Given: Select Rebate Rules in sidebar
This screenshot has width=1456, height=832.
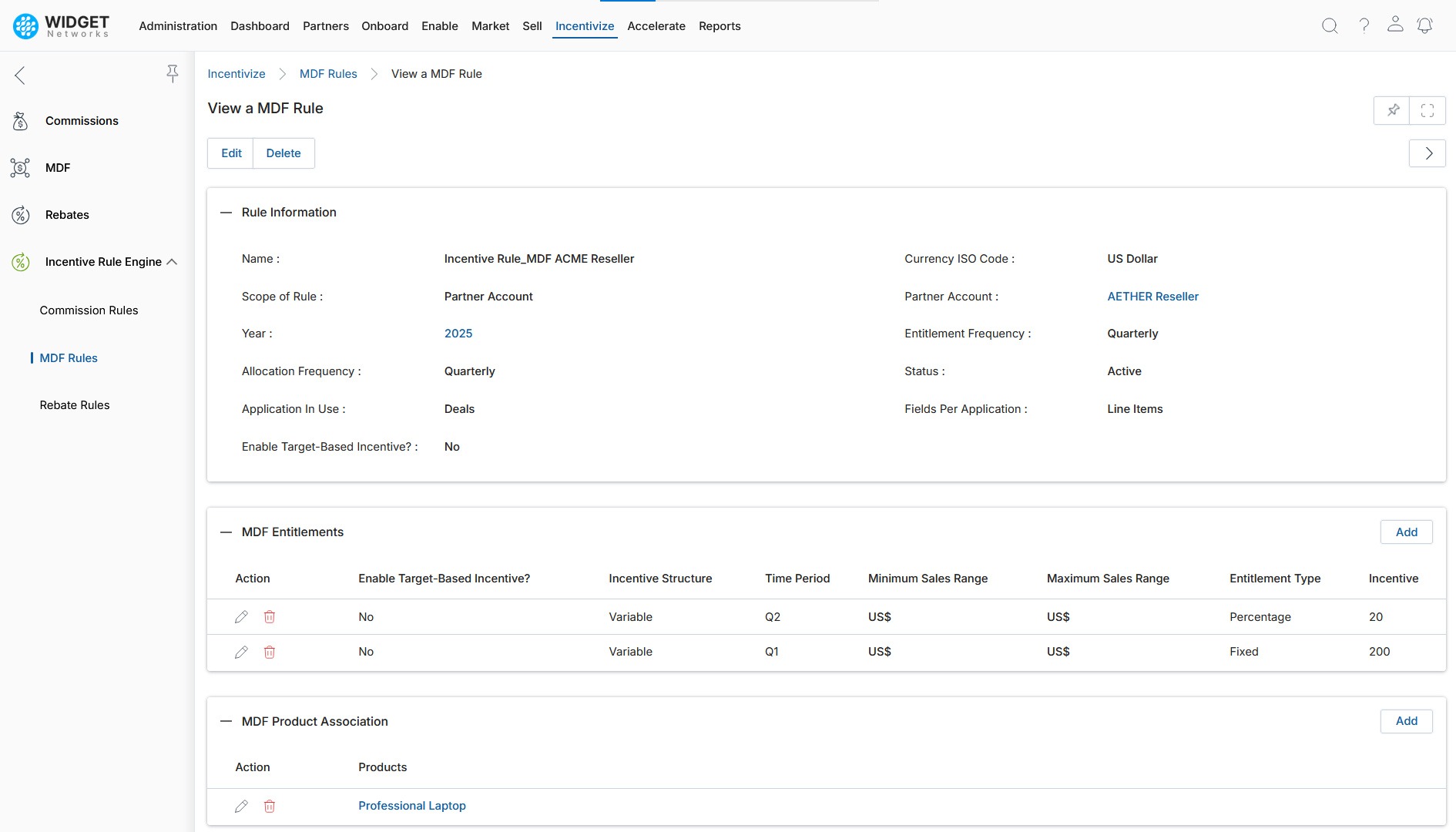Looking at the screenshot, I should 75,405.
